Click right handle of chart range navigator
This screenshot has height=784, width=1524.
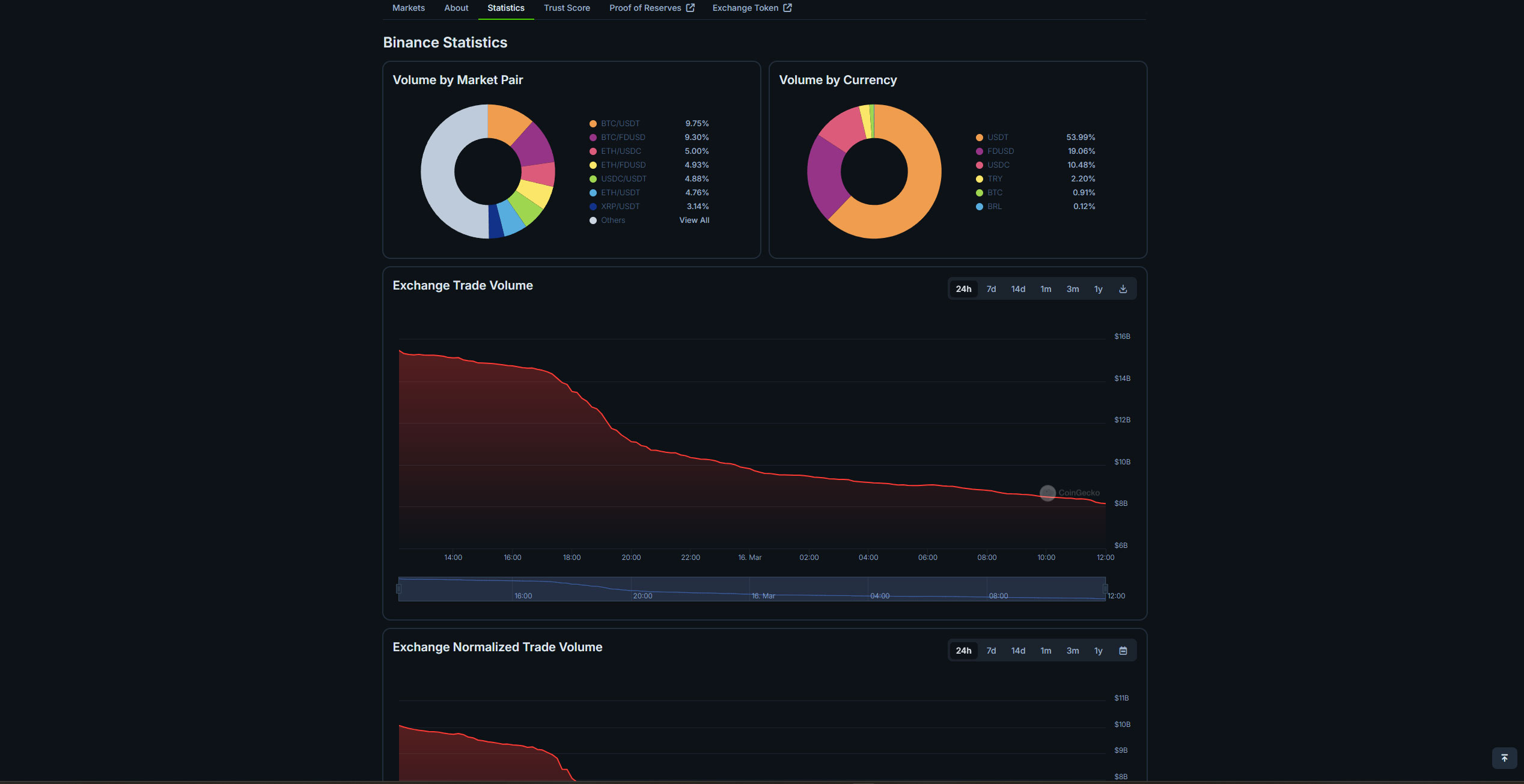coord(1105,589)
